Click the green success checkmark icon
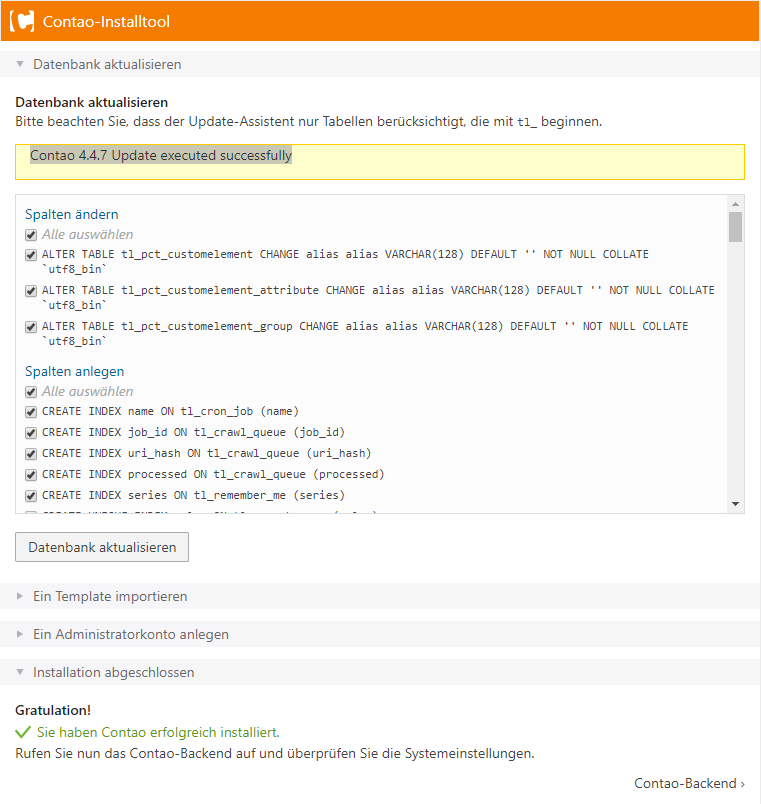Viewport: 761px width, 804px height. (x=23, y=732)
